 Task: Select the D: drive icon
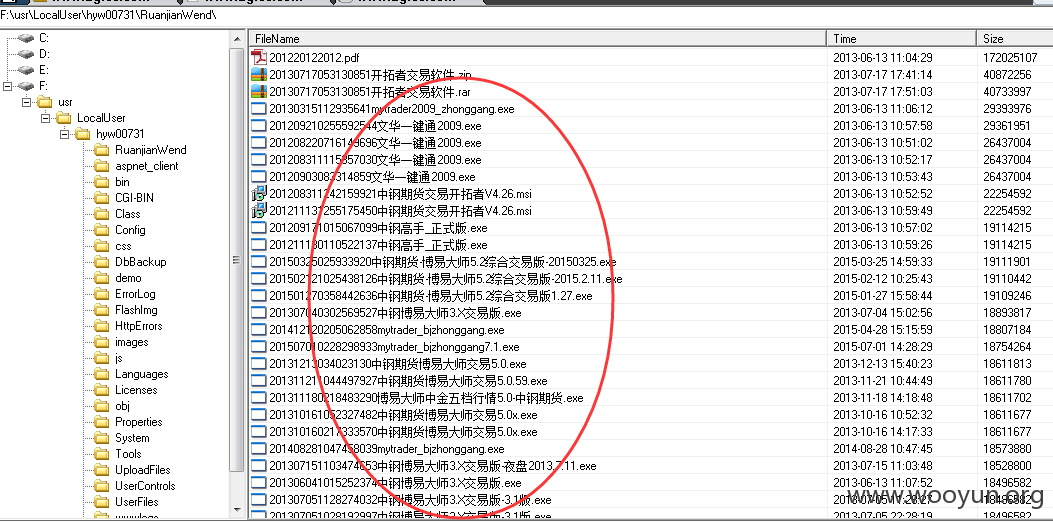click(26, 54)
